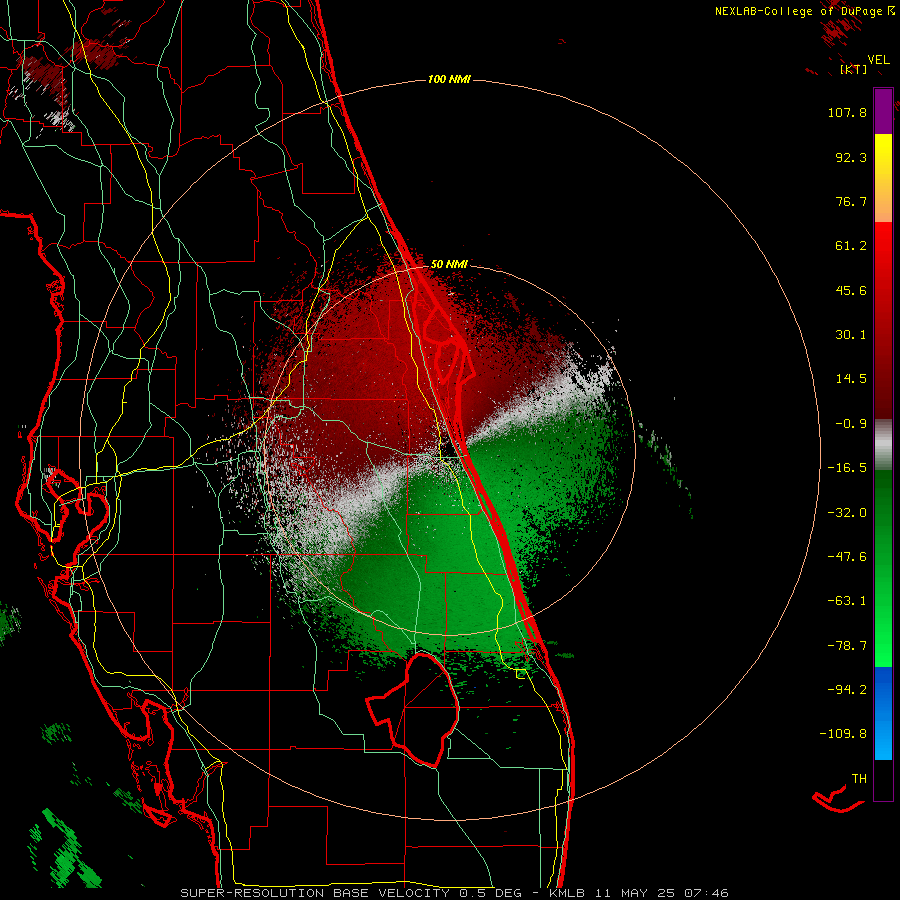The width and height of the screenshot is (900, 900).
Task: Click the -47.6 legend value
Action: pos(847,557)
